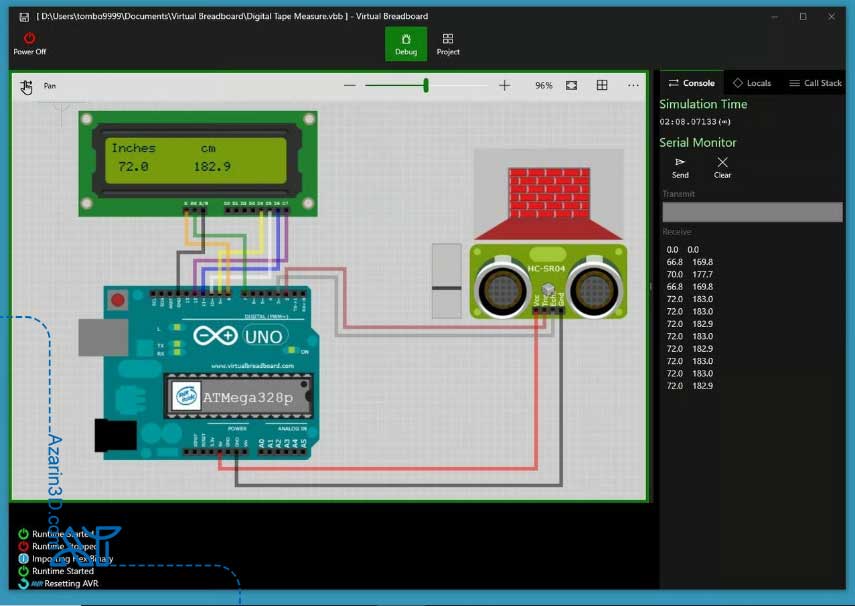Click the fit-to-screen icon
The height and width of the screenshot is (606, 855).
coord(571,86)
